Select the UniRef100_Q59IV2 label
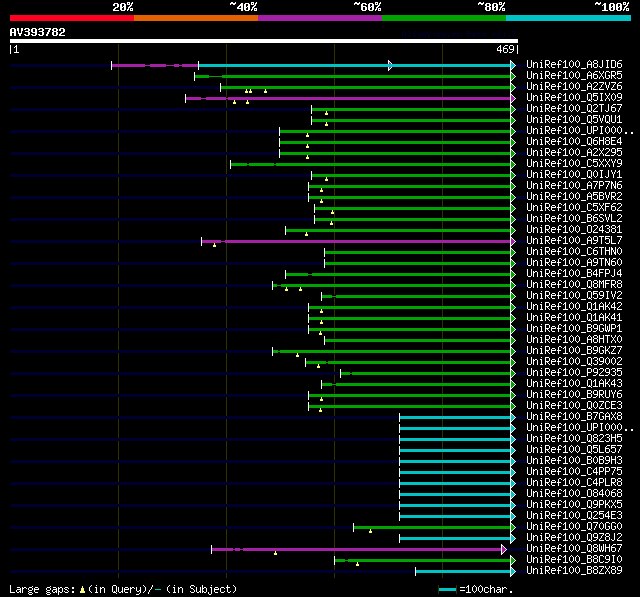Screen dimensions: 640x597 tap(574, 296)
